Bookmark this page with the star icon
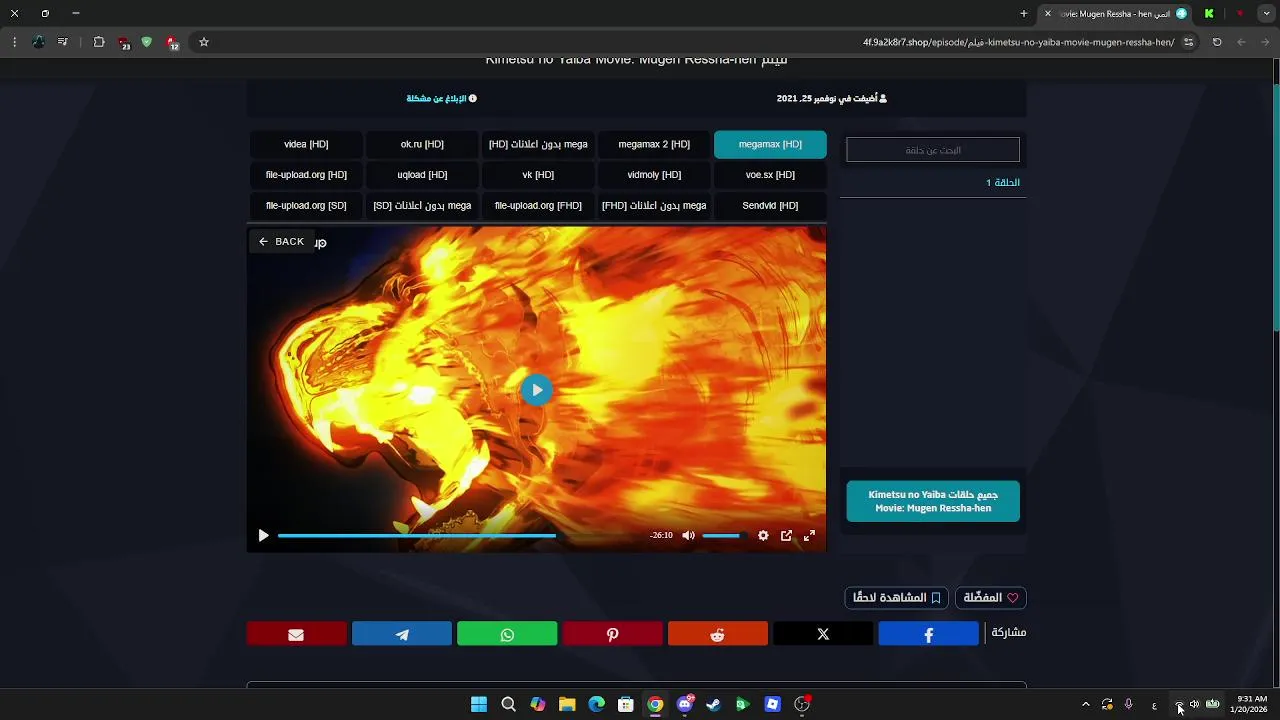 [204, 42]
